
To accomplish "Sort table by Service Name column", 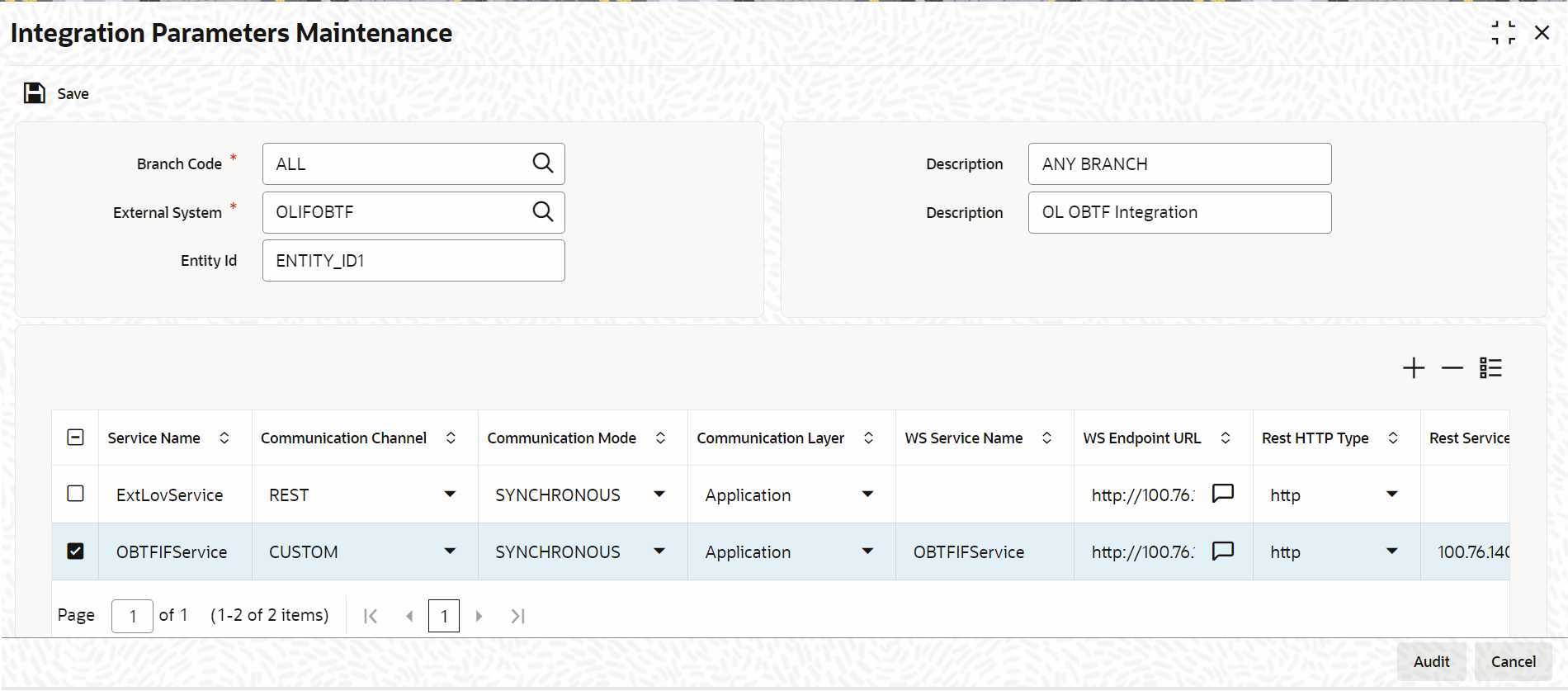I will (224, 438).
